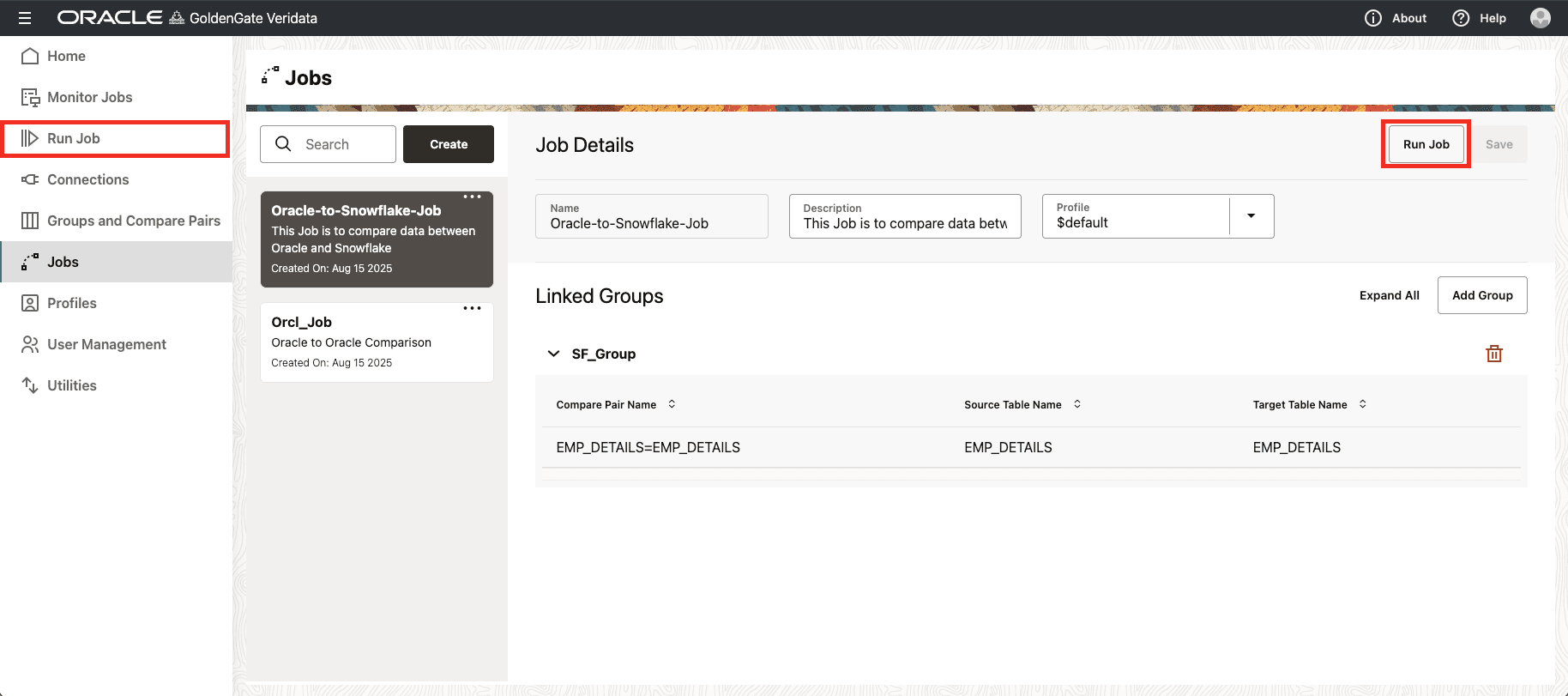Focus the Search jobs field
The width and height of the screenshot is (1568, 696).
[x=328, y=144]
